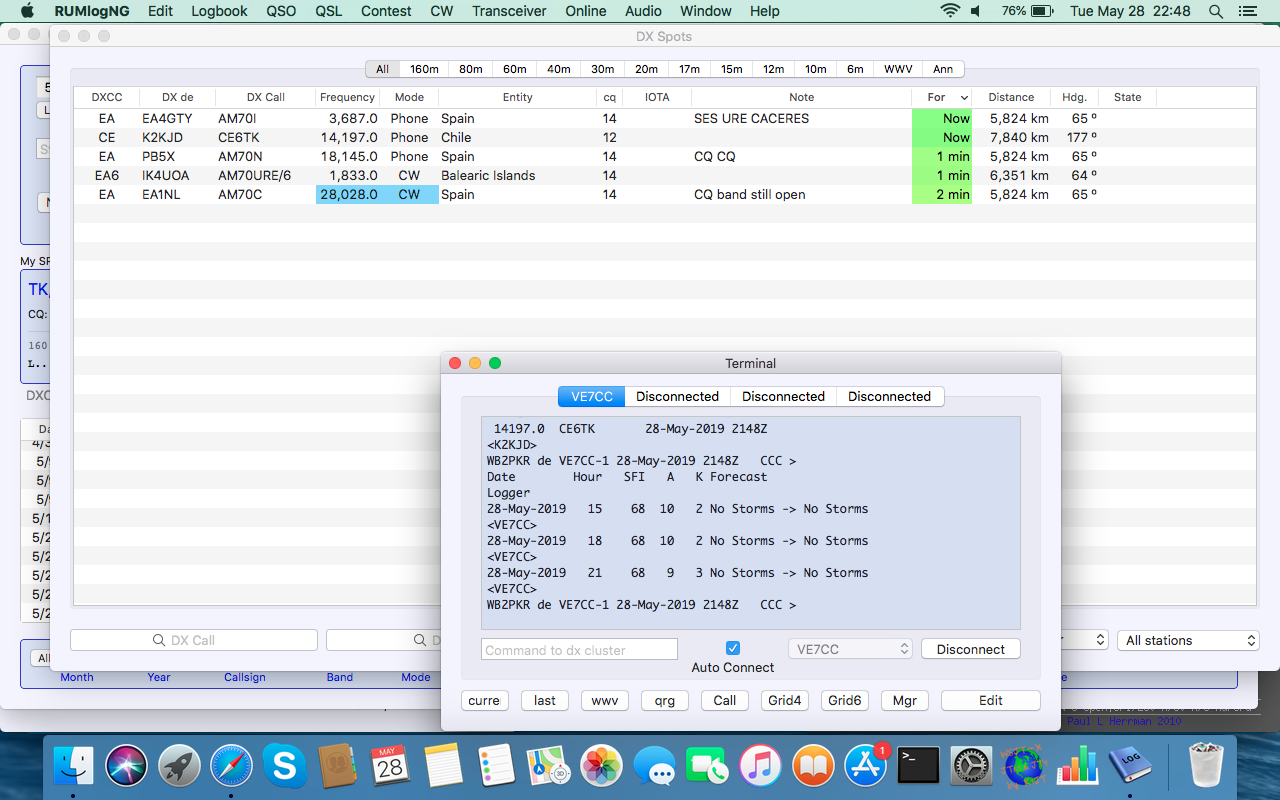The image size is (1280, 800).
Task: Open iBooks app in the dock
Action: 813,767
